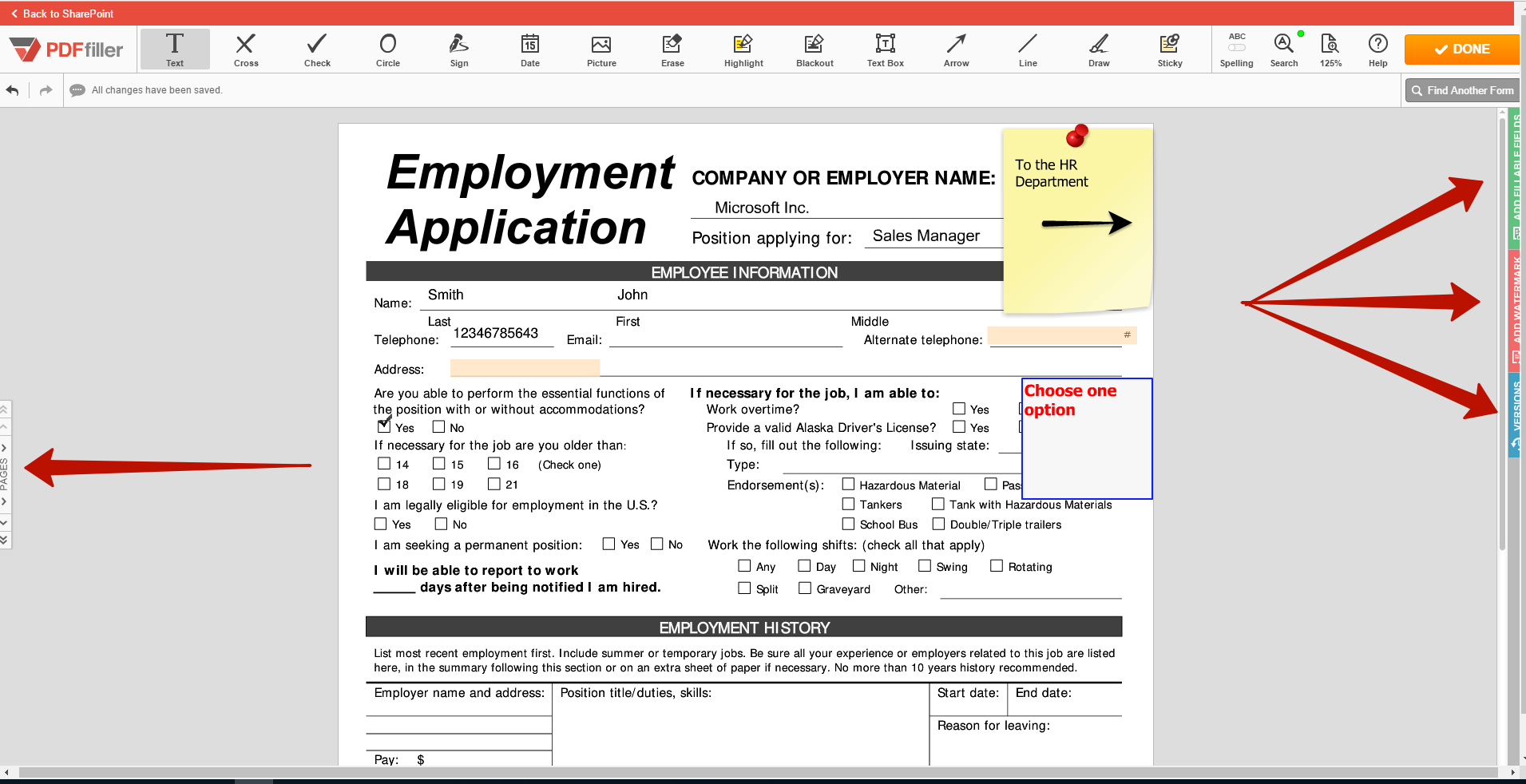Select the Blackout tool
This screenshot has width=1526, height=784.
tap(814, 49)
